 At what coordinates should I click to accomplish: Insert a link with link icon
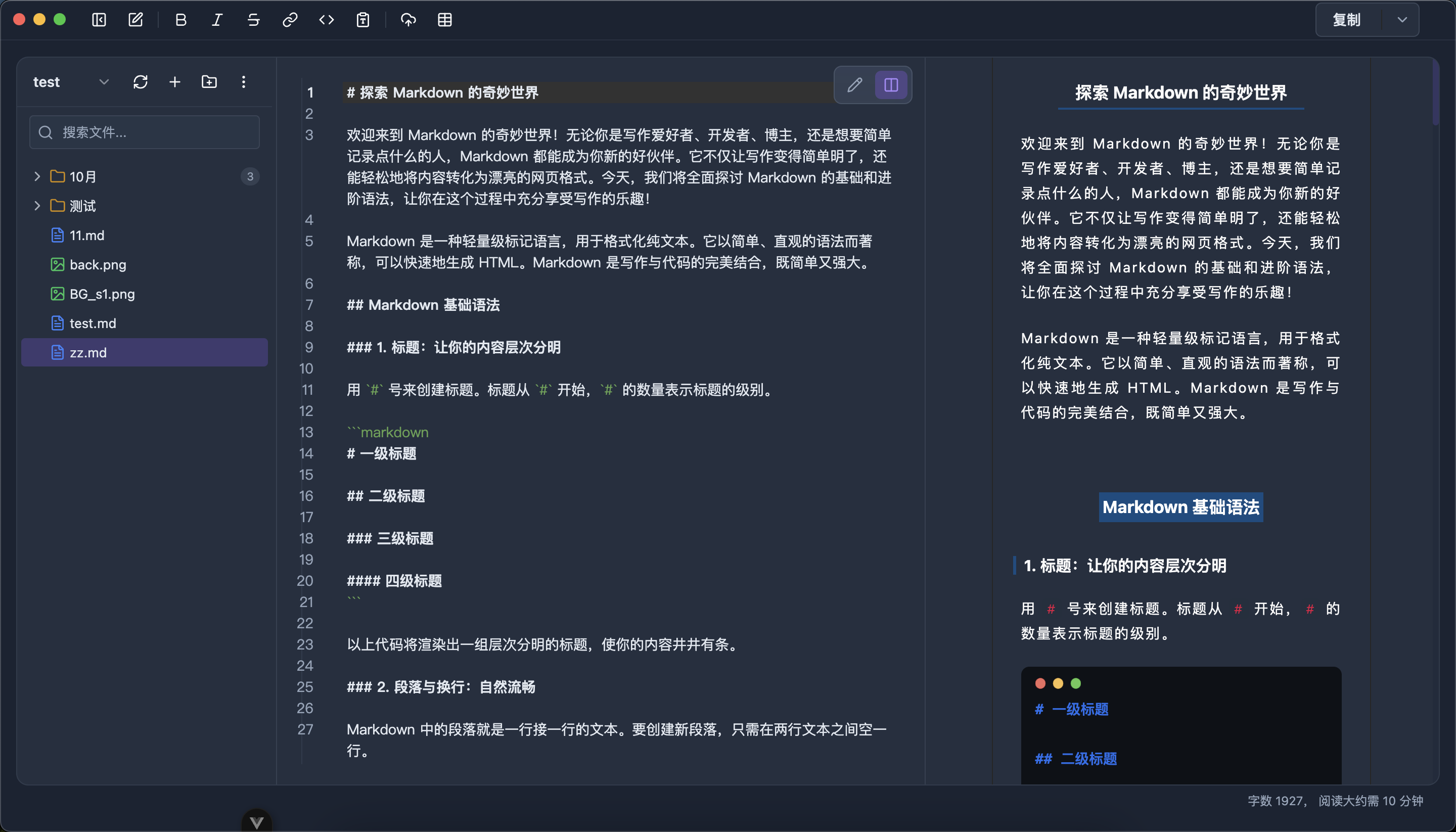(290, 20)
